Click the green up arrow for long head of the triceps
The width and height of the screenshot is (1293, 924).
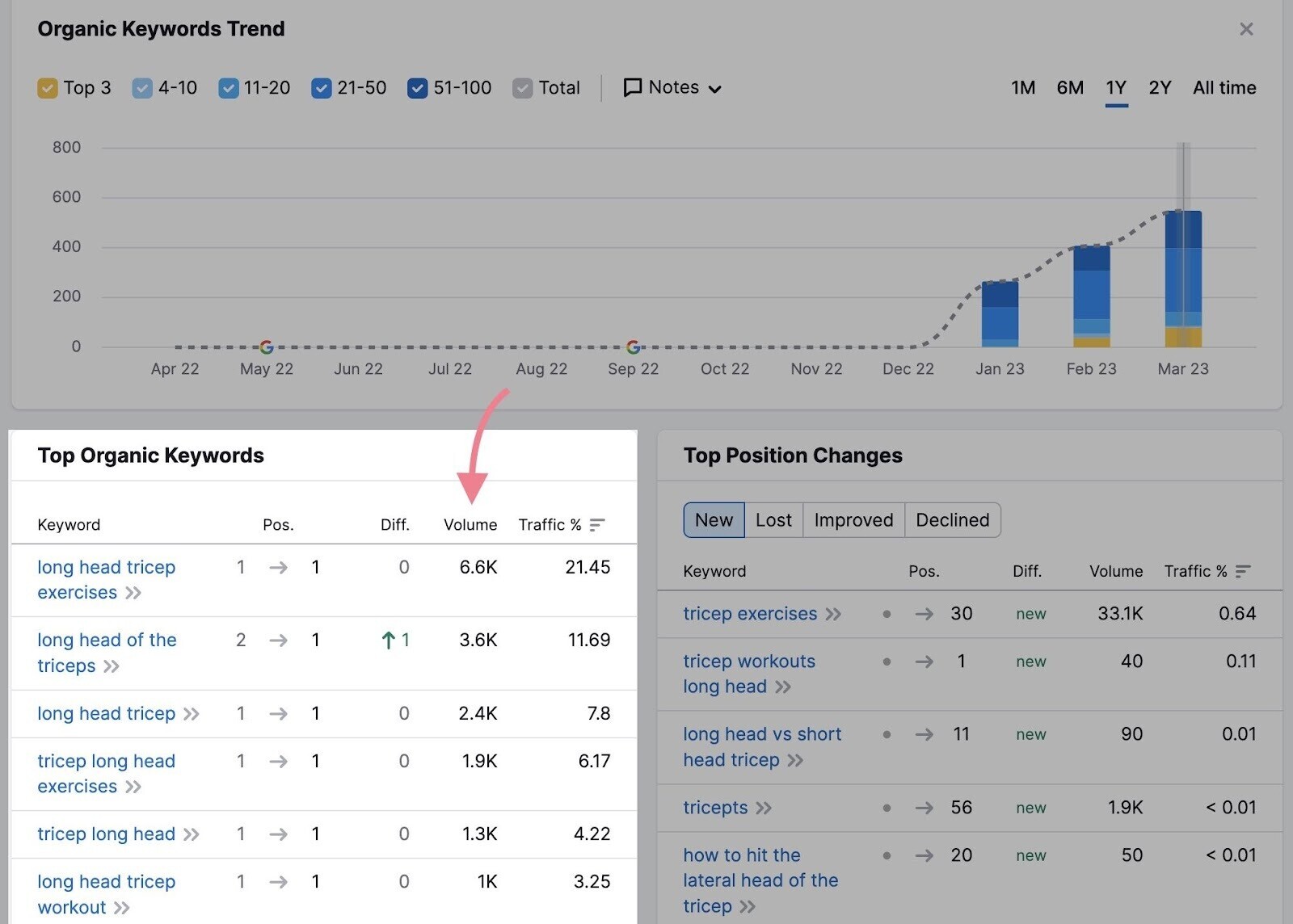click(390, 640)
